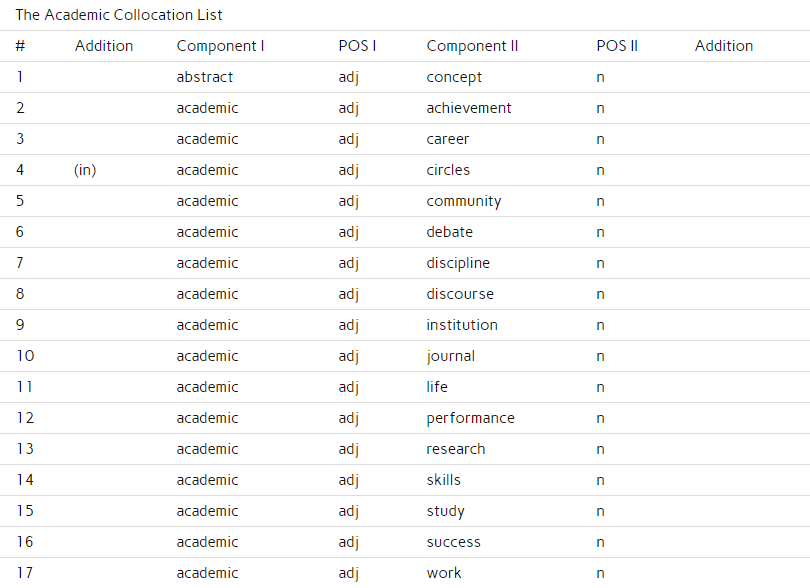Click the POS II column header
Screen dimensions: 810x588
tap(617, 46)
